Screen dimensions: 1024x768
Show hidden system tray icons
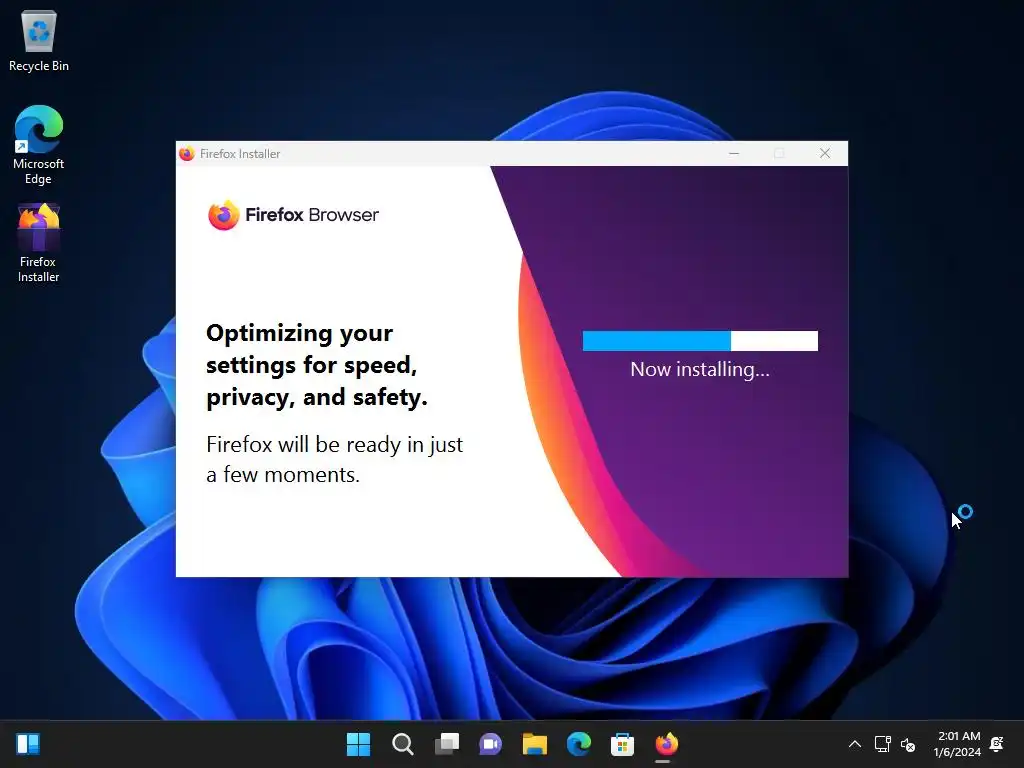coord(854,744)
